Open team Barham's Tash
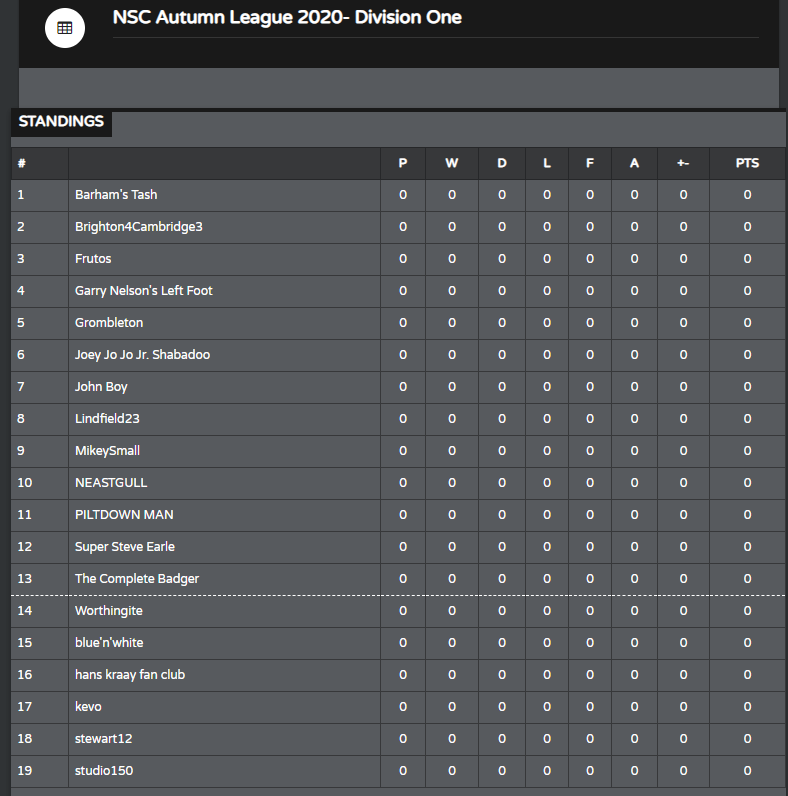This screenshot has height=796, width=788. click(x=116, y=195)
